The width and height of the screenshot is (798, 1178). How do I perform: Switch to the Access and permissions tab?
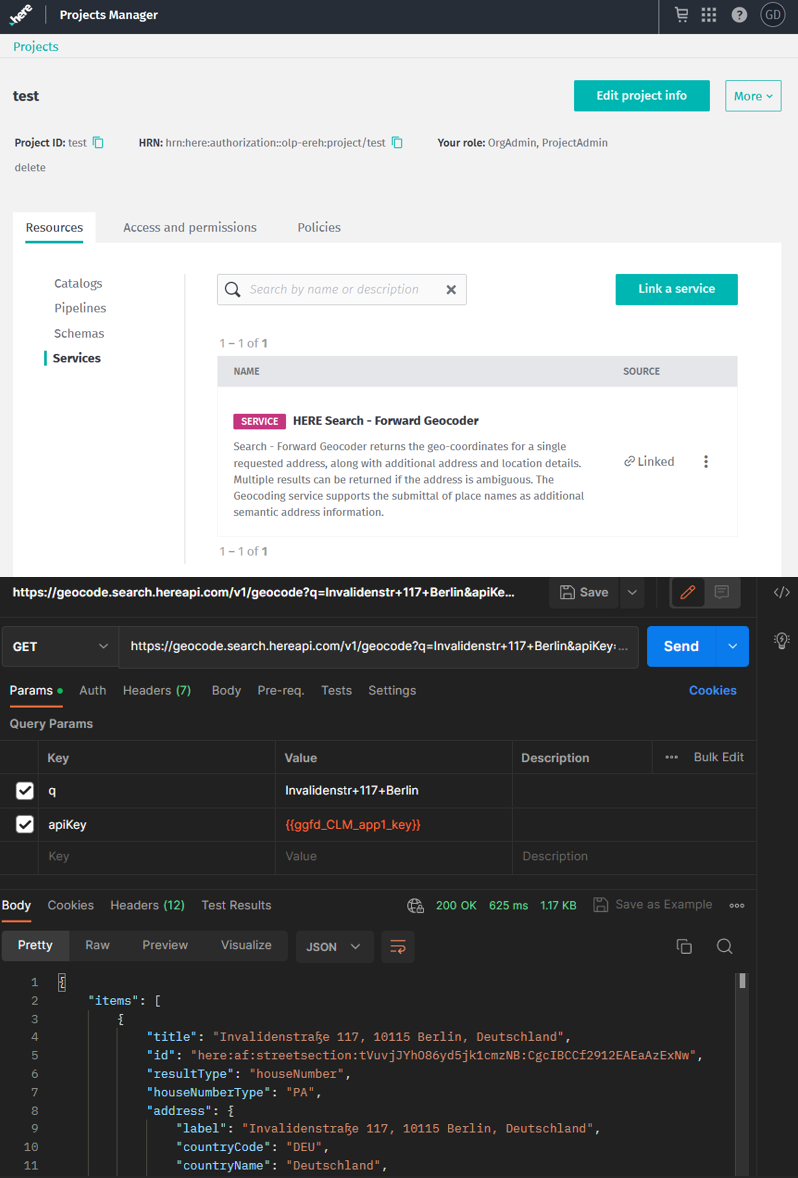190,227
